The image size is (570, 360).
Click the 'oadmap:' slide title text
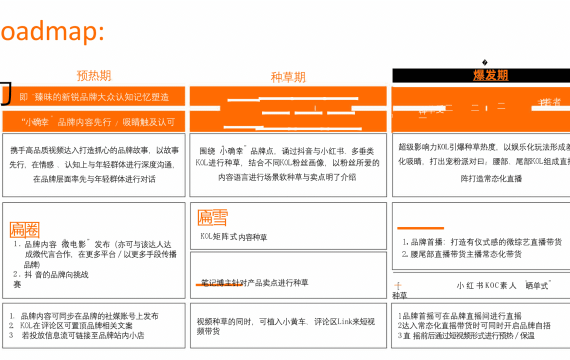coord(52,31)
